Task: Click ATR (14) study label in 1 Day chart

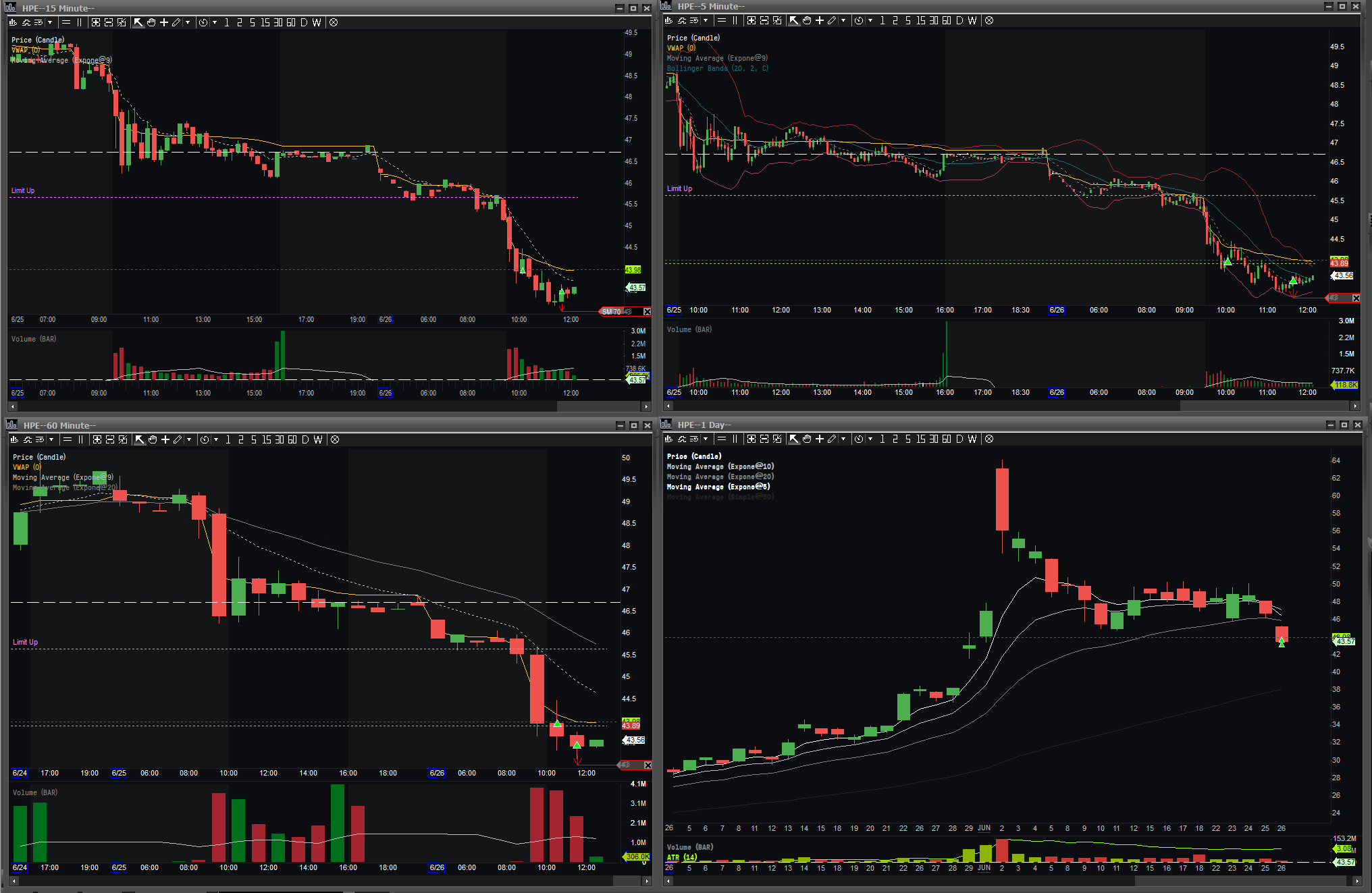Action: (x=682, y=857)
